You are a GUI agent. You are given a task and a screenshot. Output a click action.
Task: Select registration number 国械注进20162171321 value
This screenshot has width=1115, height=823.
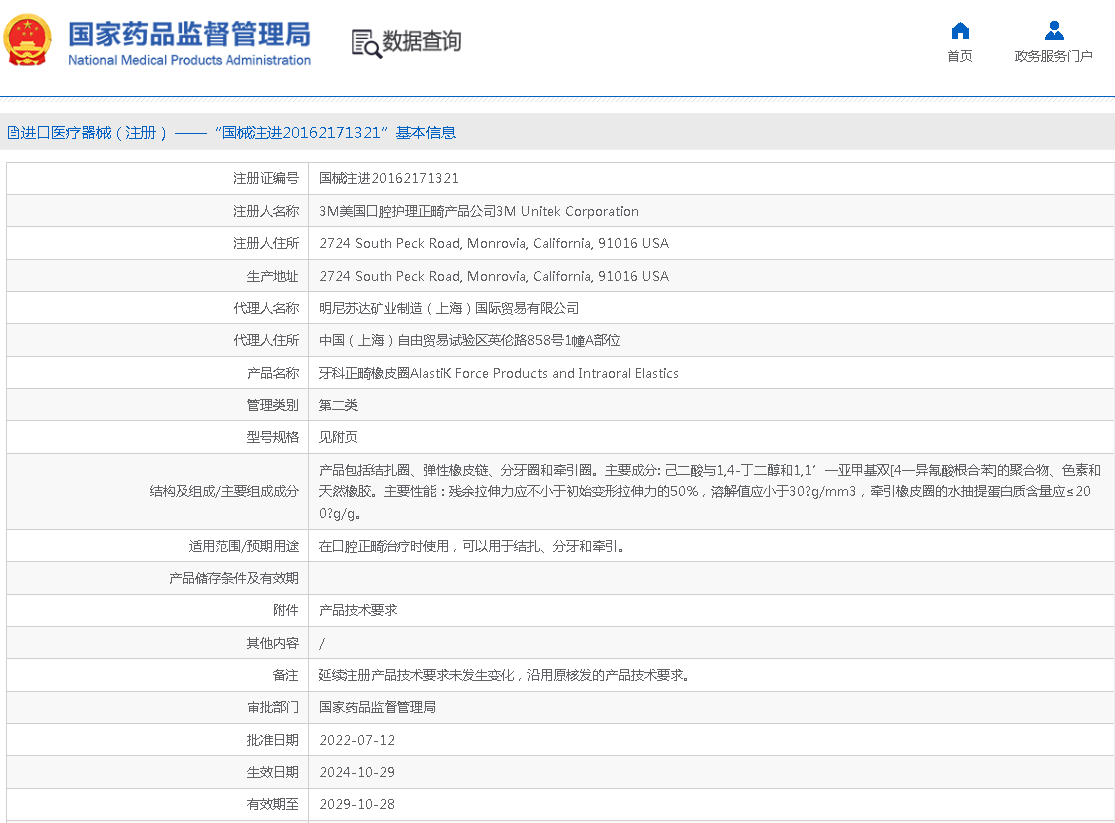point(388,179)
